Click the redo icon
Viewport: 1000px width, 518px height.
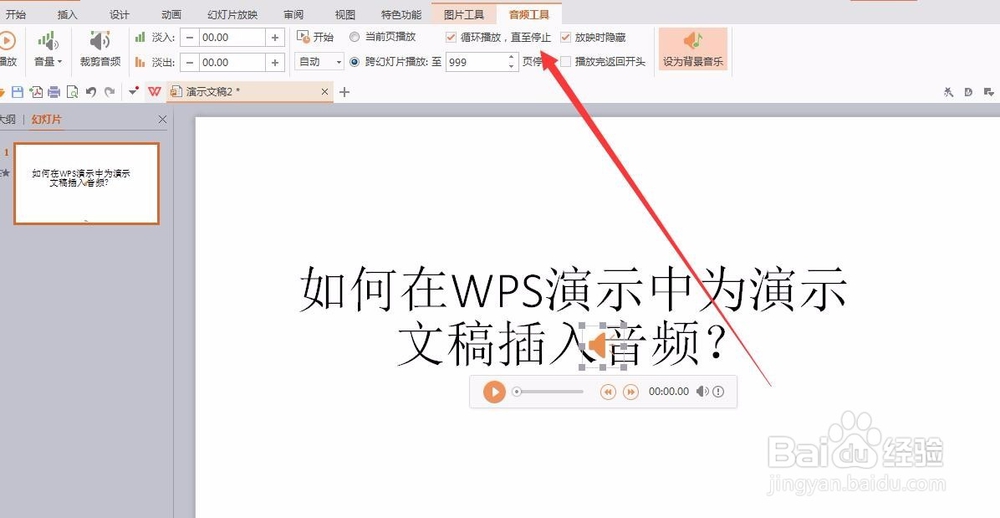pyautogui.click(x=110, y=92)
